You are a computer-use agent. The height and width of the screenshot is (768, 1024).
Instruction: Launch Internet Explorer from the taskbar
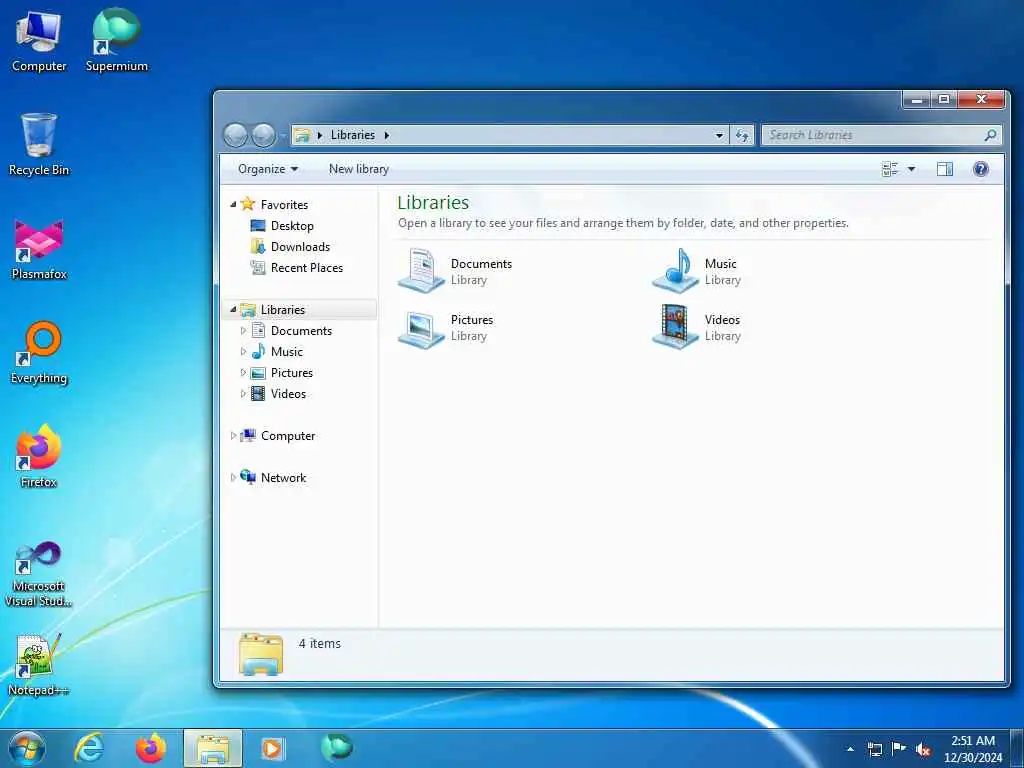point(89,748)
